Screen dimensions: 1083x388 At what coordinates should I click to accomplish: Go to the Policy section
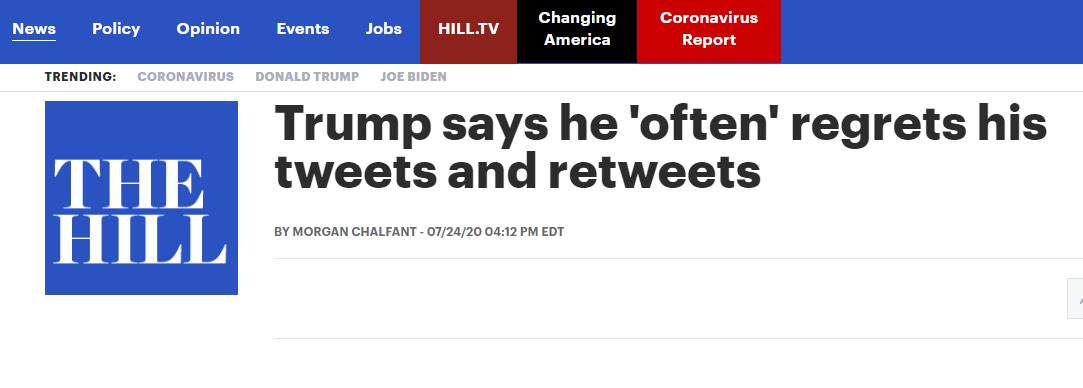116,29
